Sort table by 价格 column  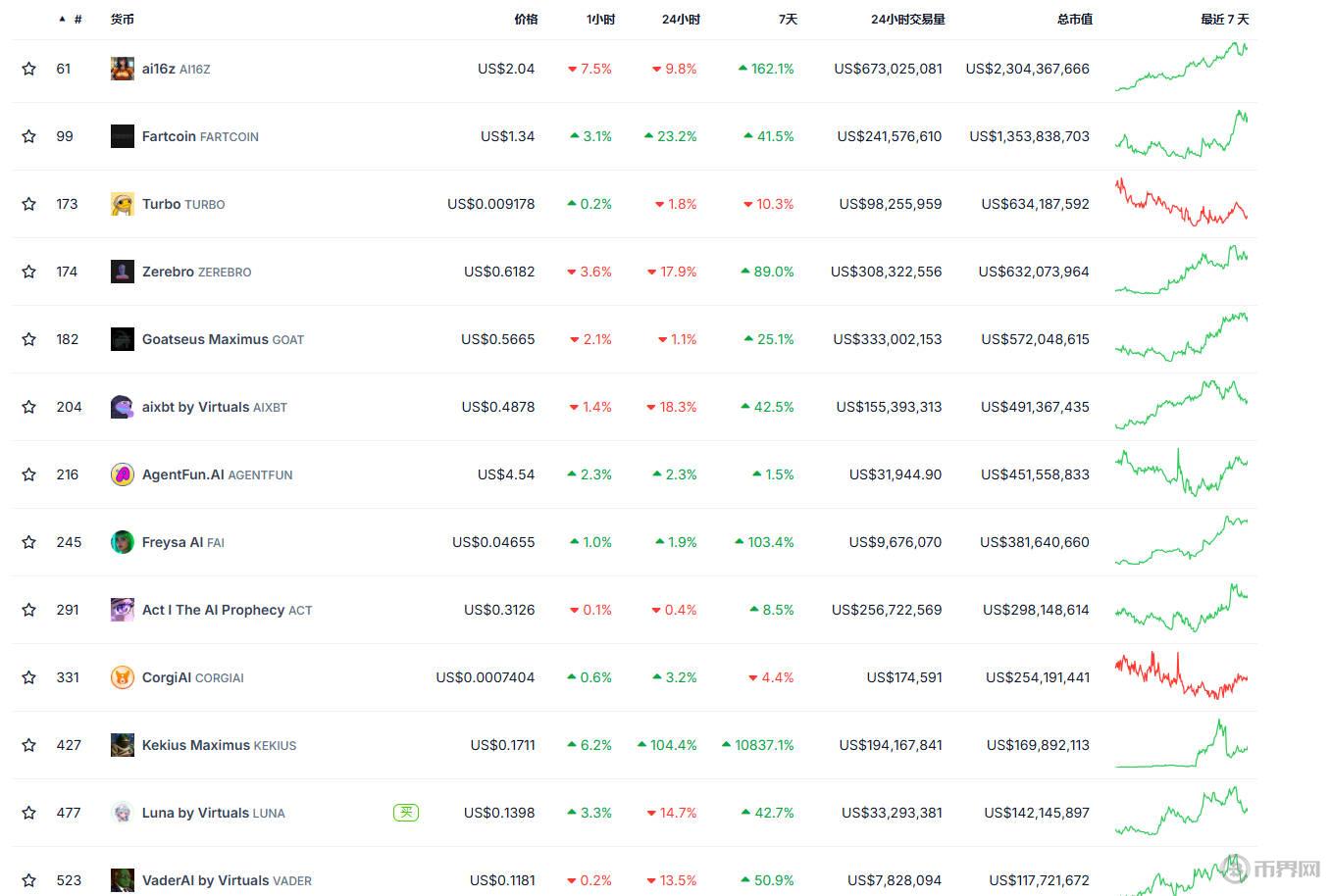(526, 19)
